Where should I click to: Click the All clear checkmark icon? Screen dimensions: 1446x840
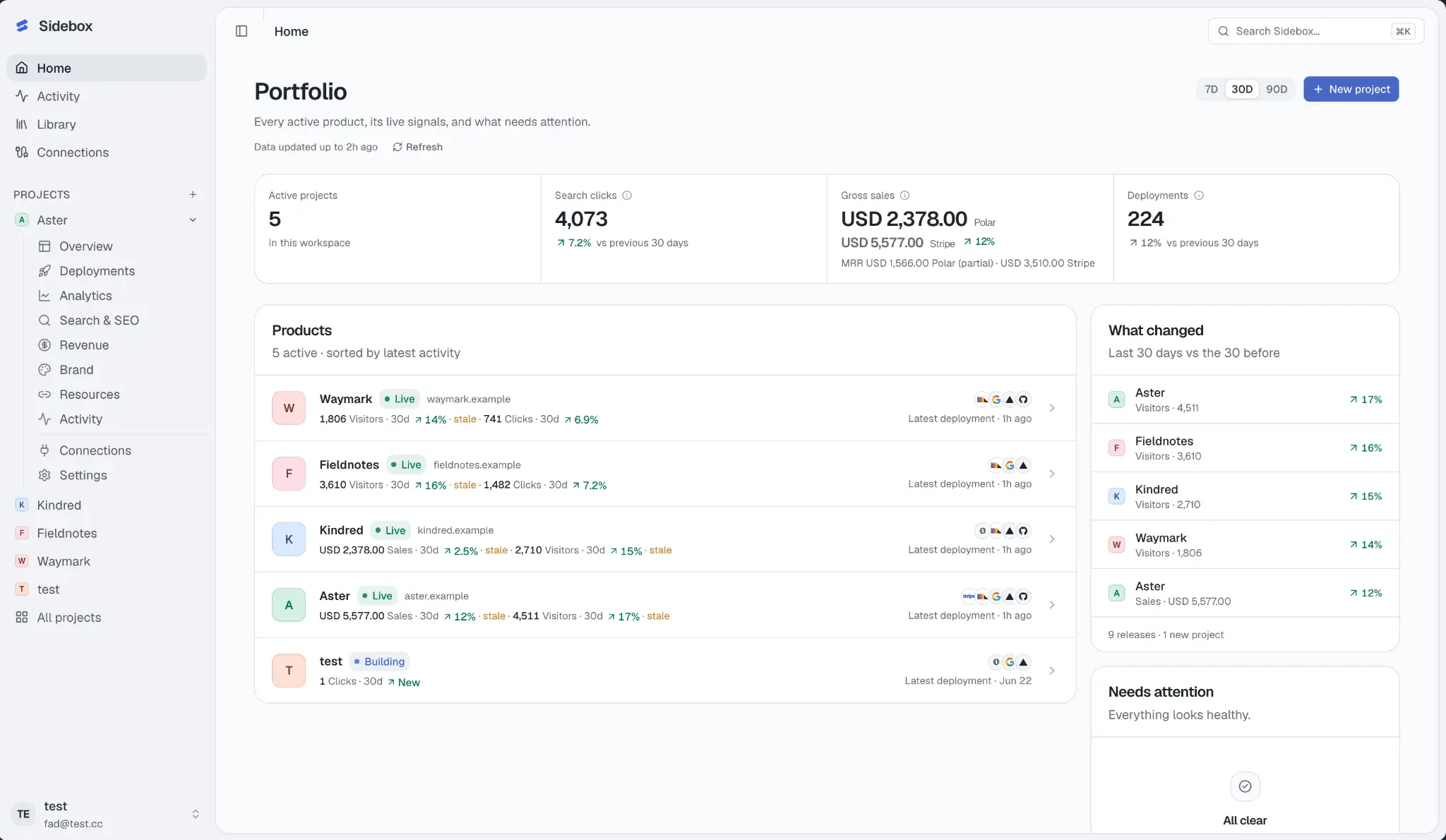pyautogui.click(x=1245, y=786)
